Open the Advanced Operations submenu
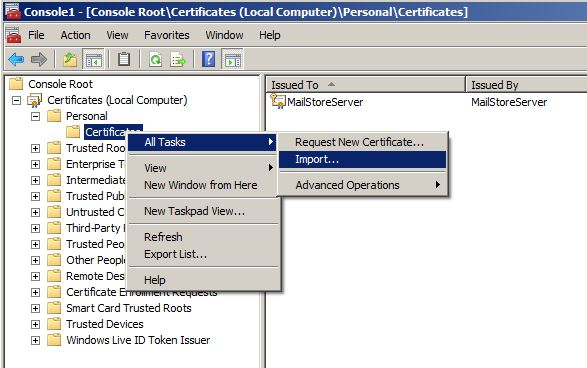 pos(362,185)
